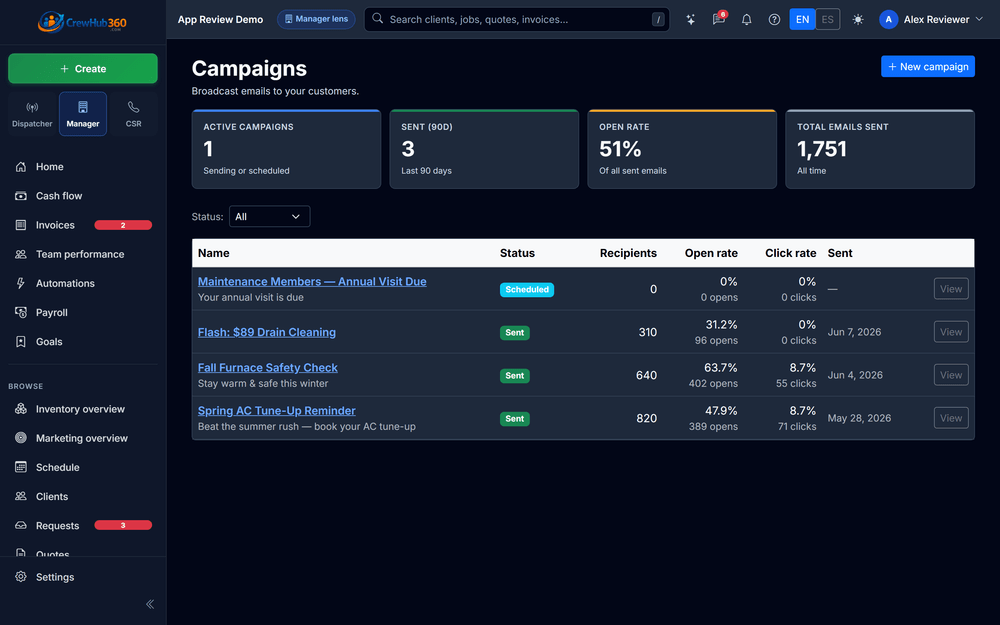Image resolution: width=1000 pixels, height=625 pixels.
Task: Open the AI sparkle assistant icon
Action: [691, 19]
